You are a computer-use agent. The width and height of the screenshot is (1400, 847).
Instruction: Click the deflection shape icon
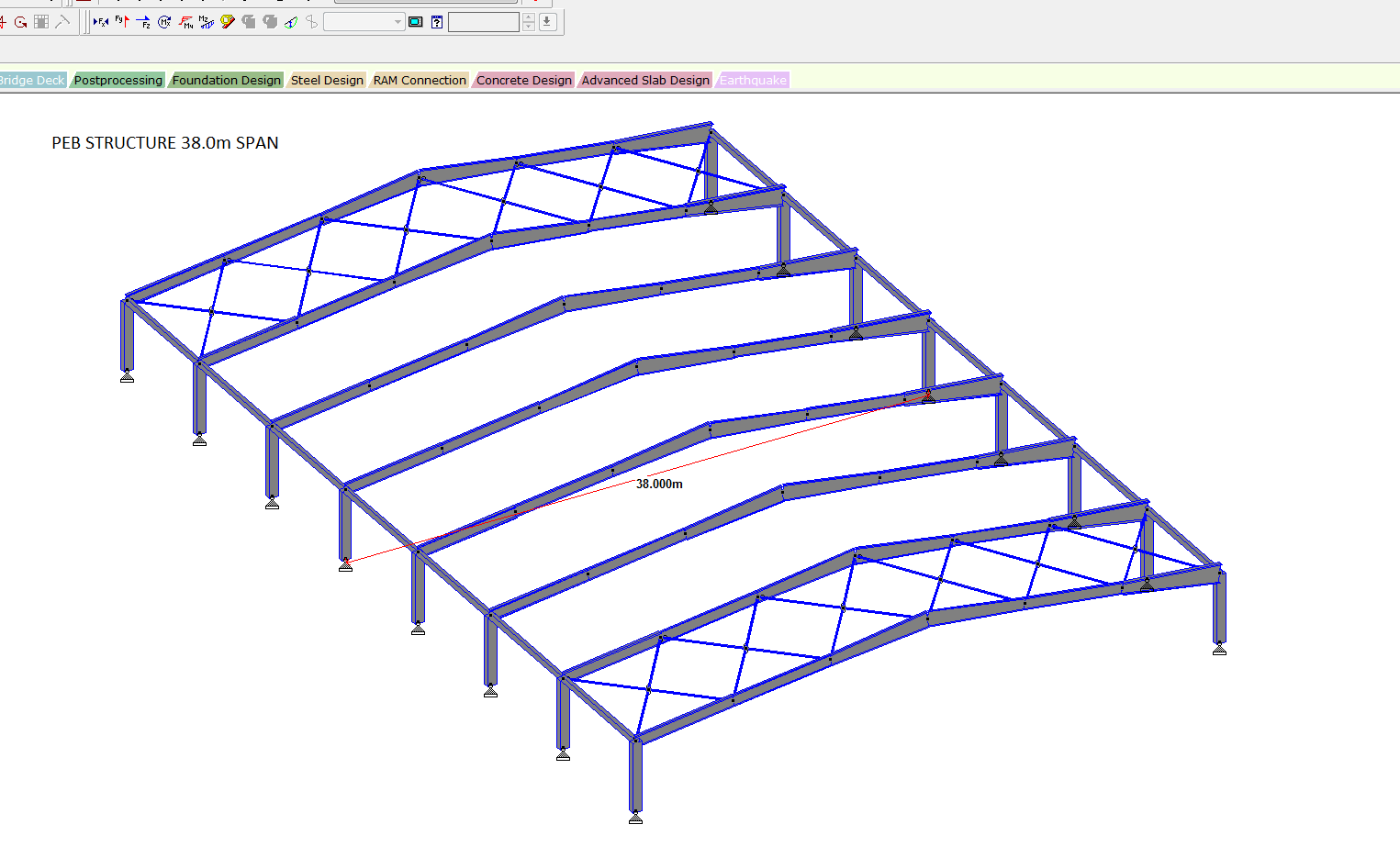[291, 22]
